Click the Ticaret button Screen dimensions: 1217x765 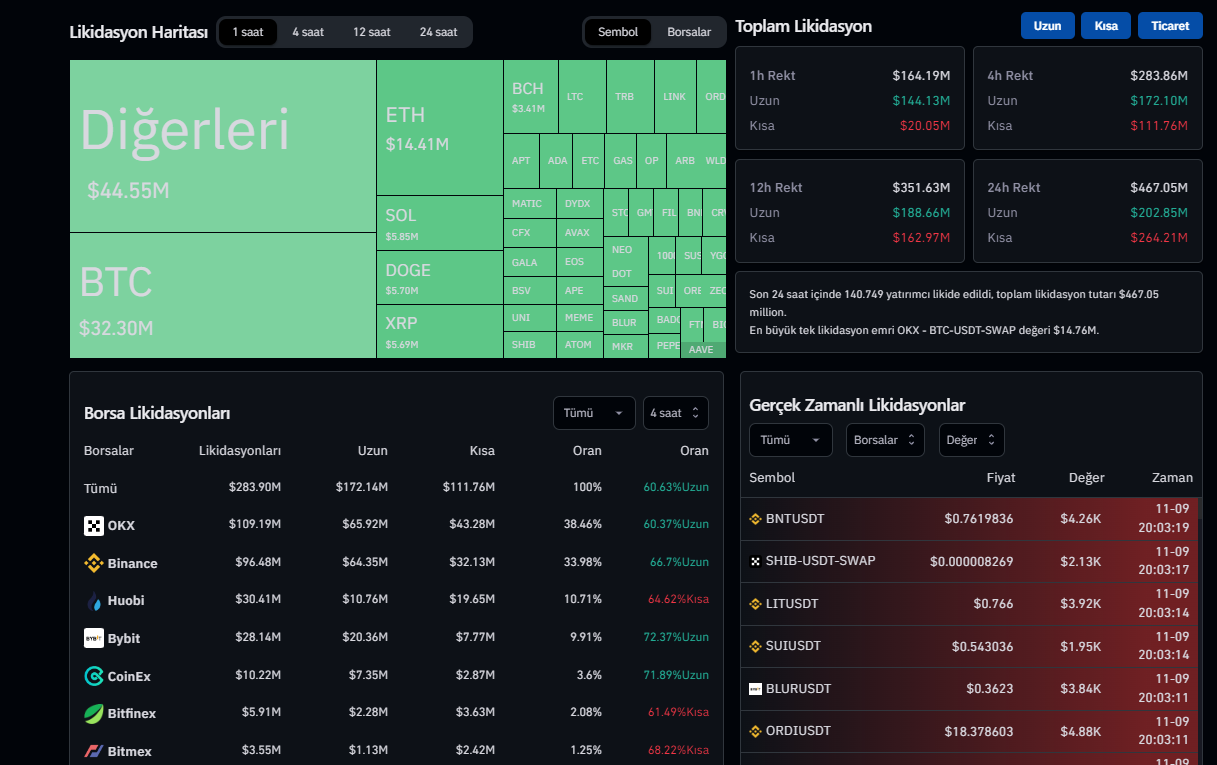tap(1170, 26)
